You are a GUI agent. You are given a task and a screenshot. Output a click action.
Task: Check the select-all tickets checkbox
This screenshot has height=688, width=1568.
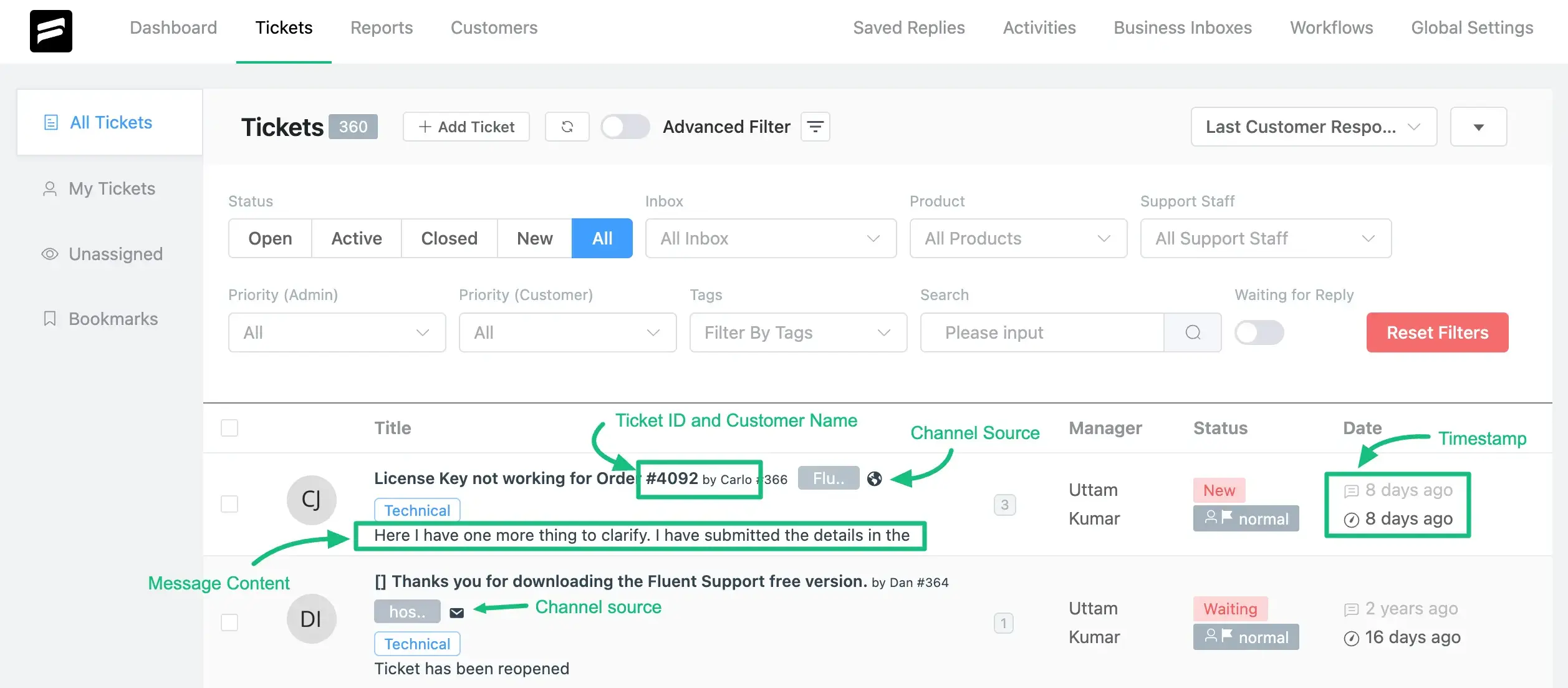point(229,429)
